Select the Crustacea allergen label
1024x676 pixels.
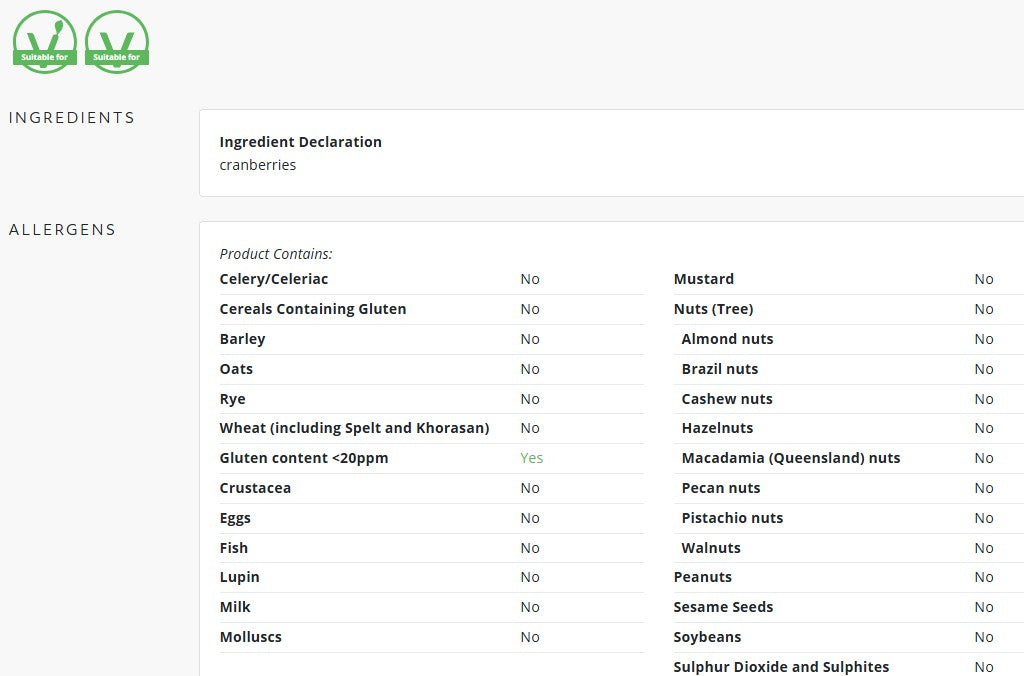(x=255, y=488)
